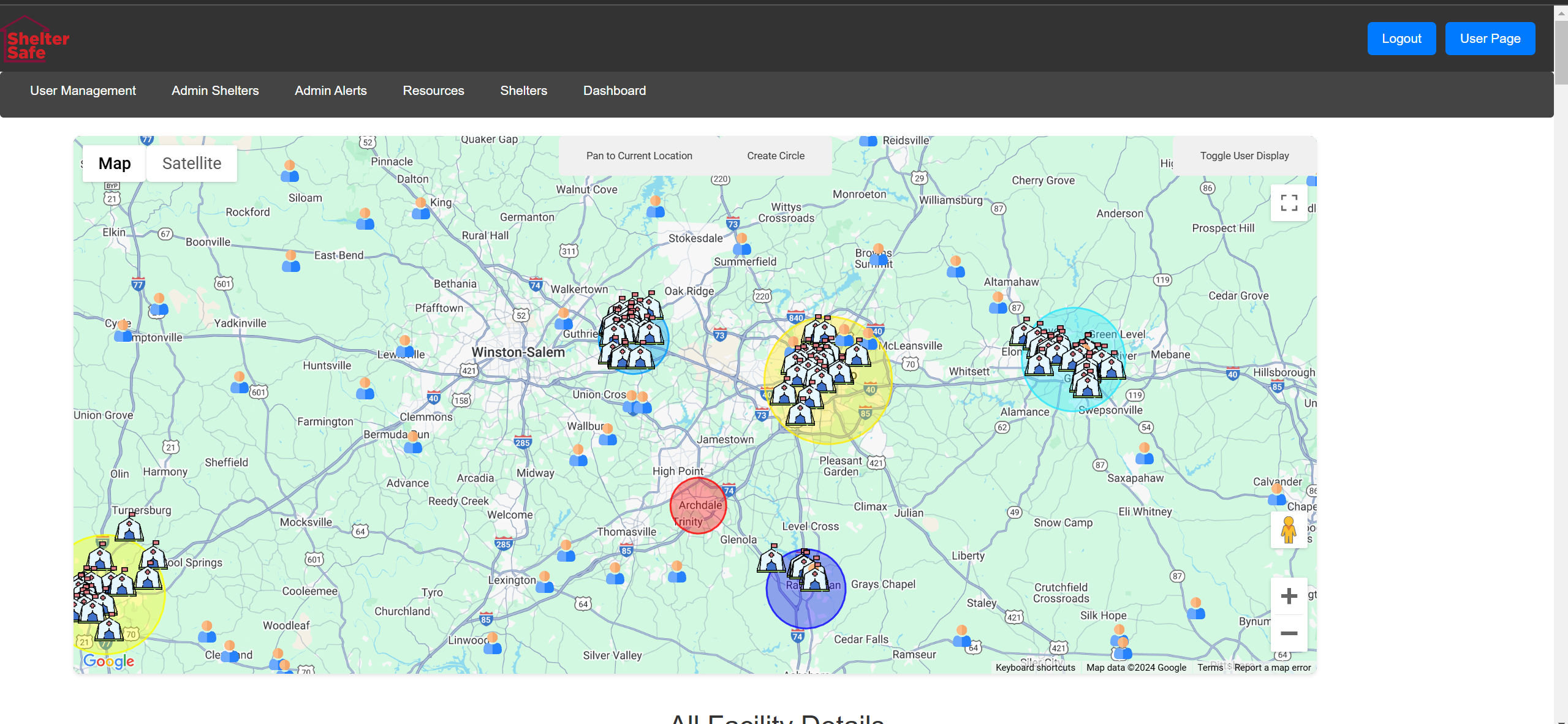1568x724 pixels.
Task: Open the Admin Shelters menu
Action: click(215, 90)
